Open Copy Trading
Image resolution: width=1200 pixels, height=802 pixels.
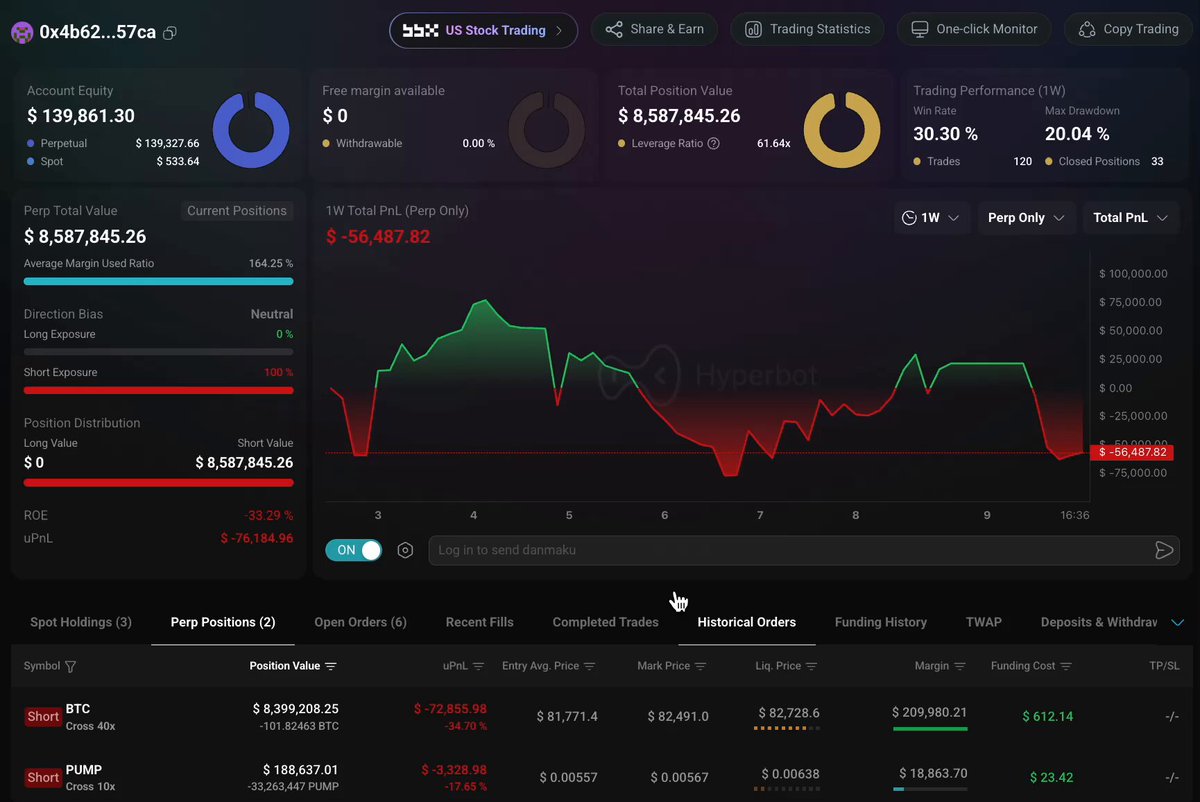tap(1128, 30)
